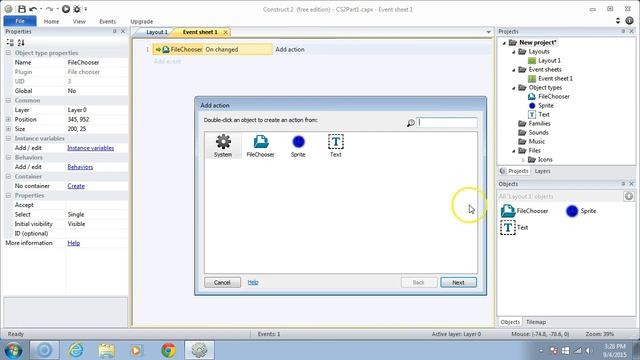The image size is (640, 360).
Task: Open the Home ribbon tab
Action: point(51,21)
